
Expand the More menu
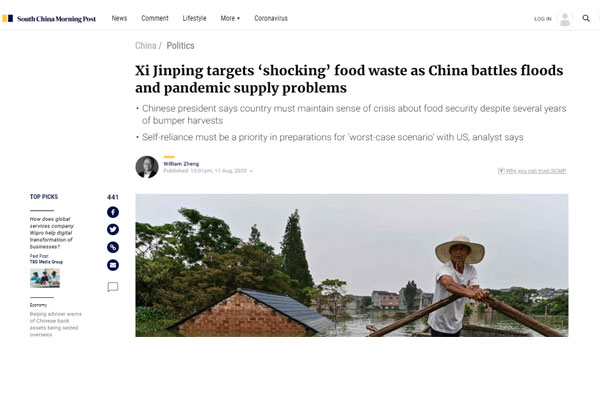(230, 18)
